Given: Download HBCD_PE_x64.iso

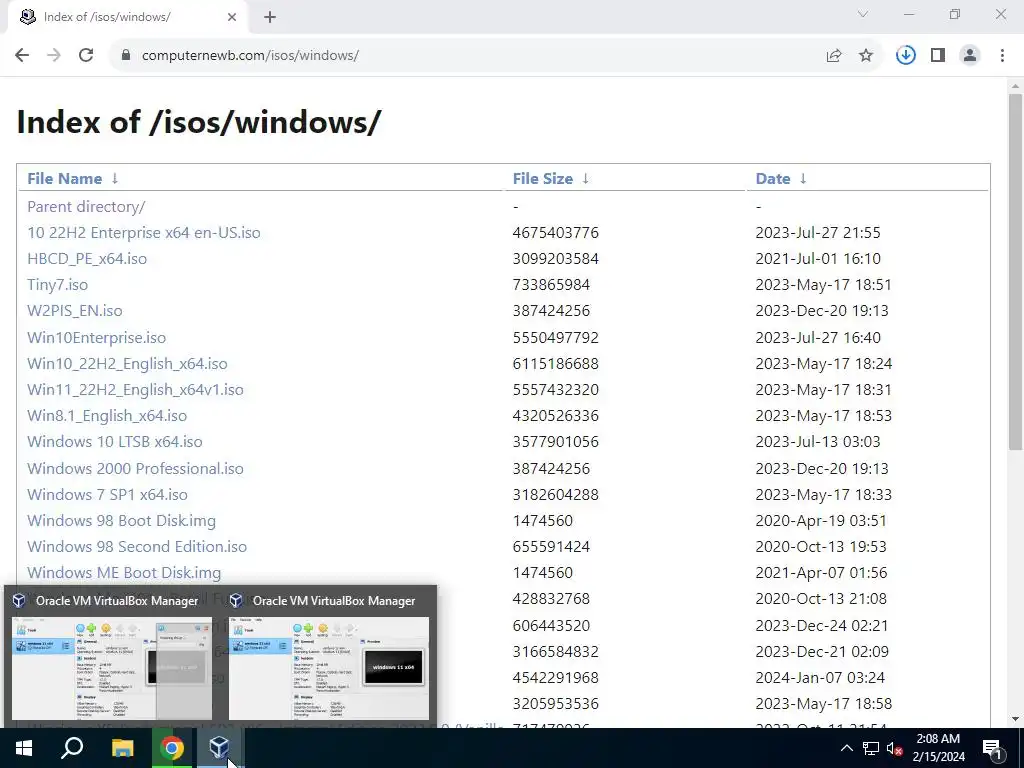Looking at the screenshot, I should tap(87, 259).
